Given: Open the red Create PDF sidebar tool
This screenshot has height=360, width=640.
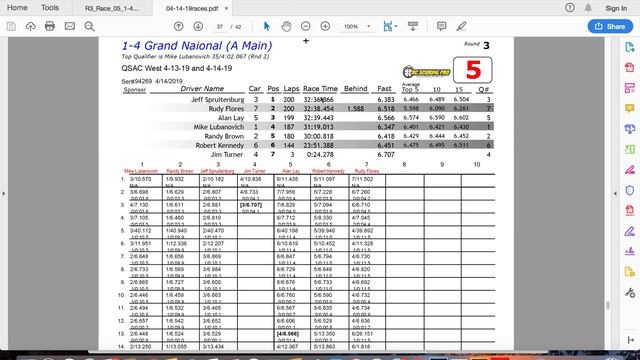Looking at the screenshot, I should point(630,67).
